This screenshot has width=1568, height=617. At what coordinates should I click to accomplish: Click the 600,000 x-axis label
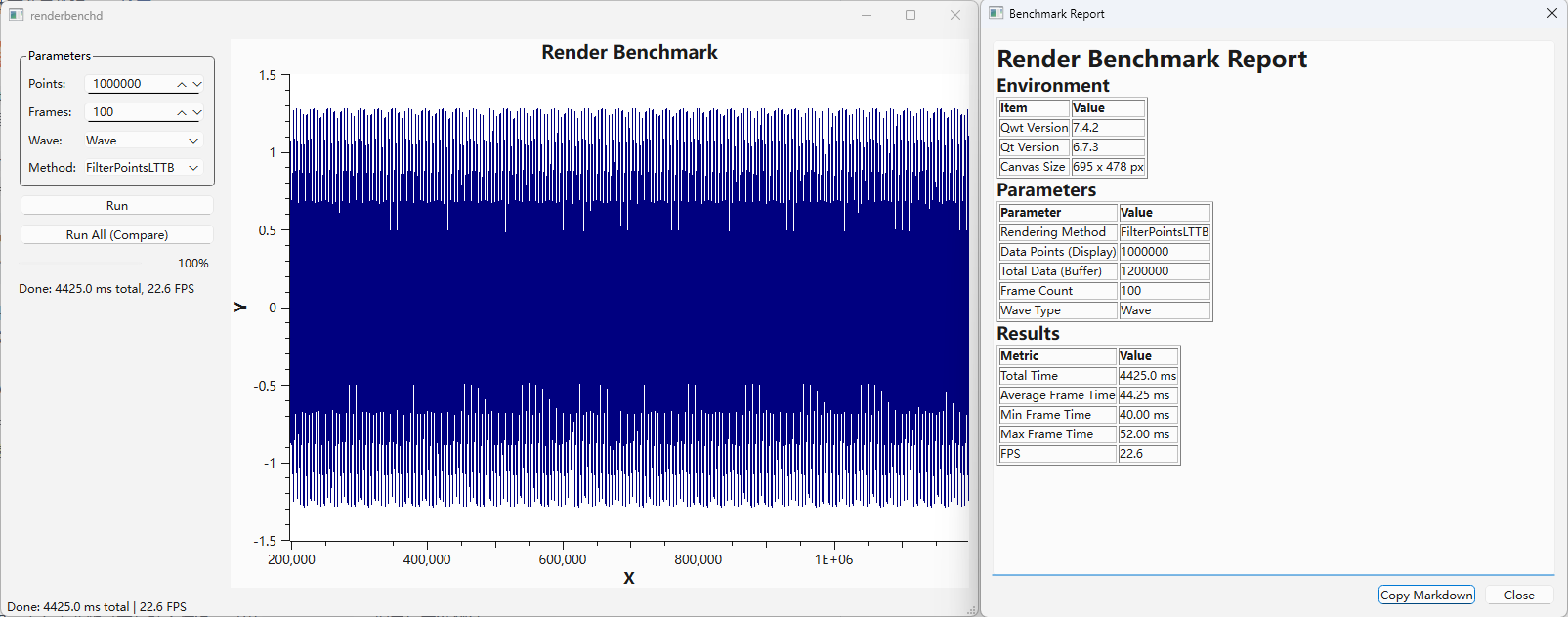click(563, 560)
